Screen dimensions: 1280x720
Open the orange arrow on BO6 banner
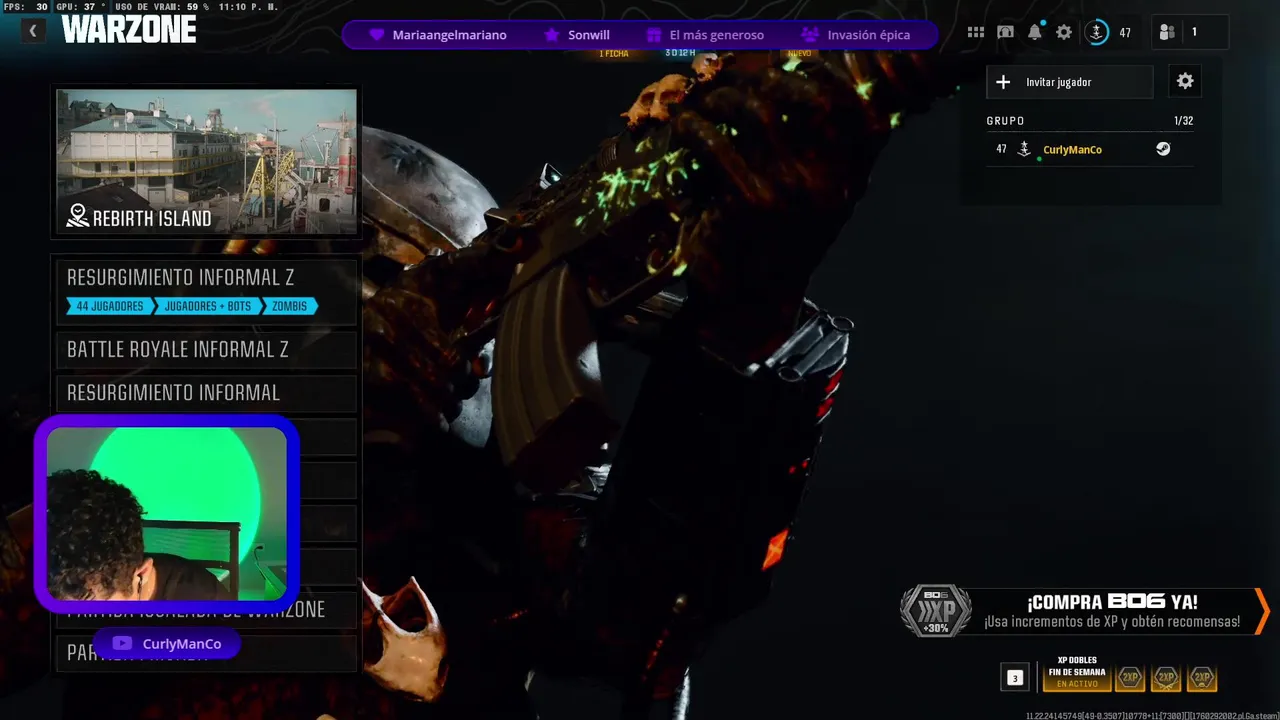[x=1262, y=610]
